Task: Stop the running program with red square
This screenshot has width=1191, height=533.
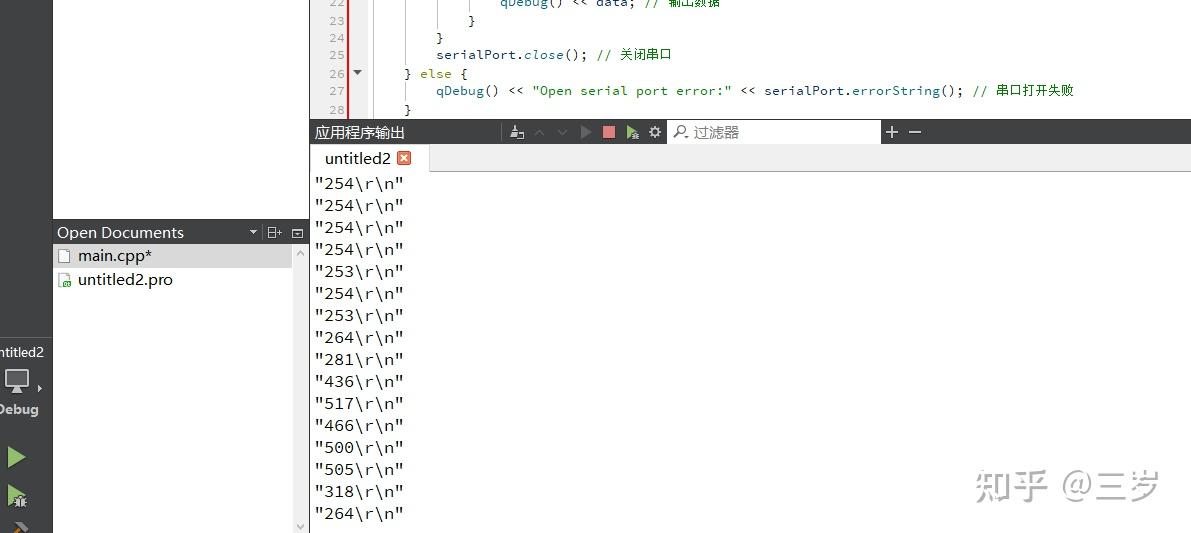Action: tap(608, 132)
